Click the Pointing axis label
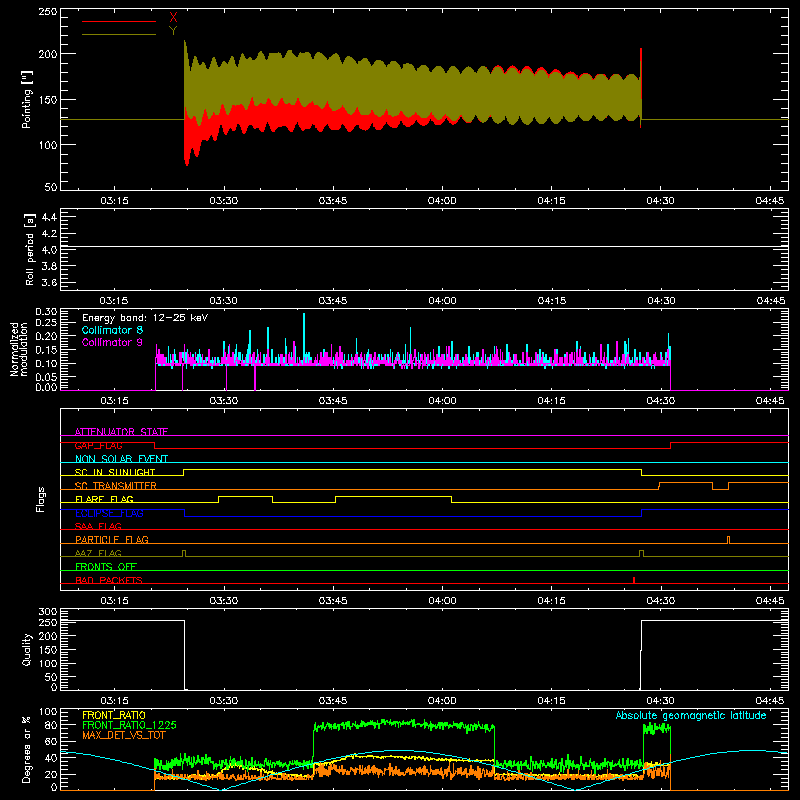The image size is (800, 800). [27, 99]
